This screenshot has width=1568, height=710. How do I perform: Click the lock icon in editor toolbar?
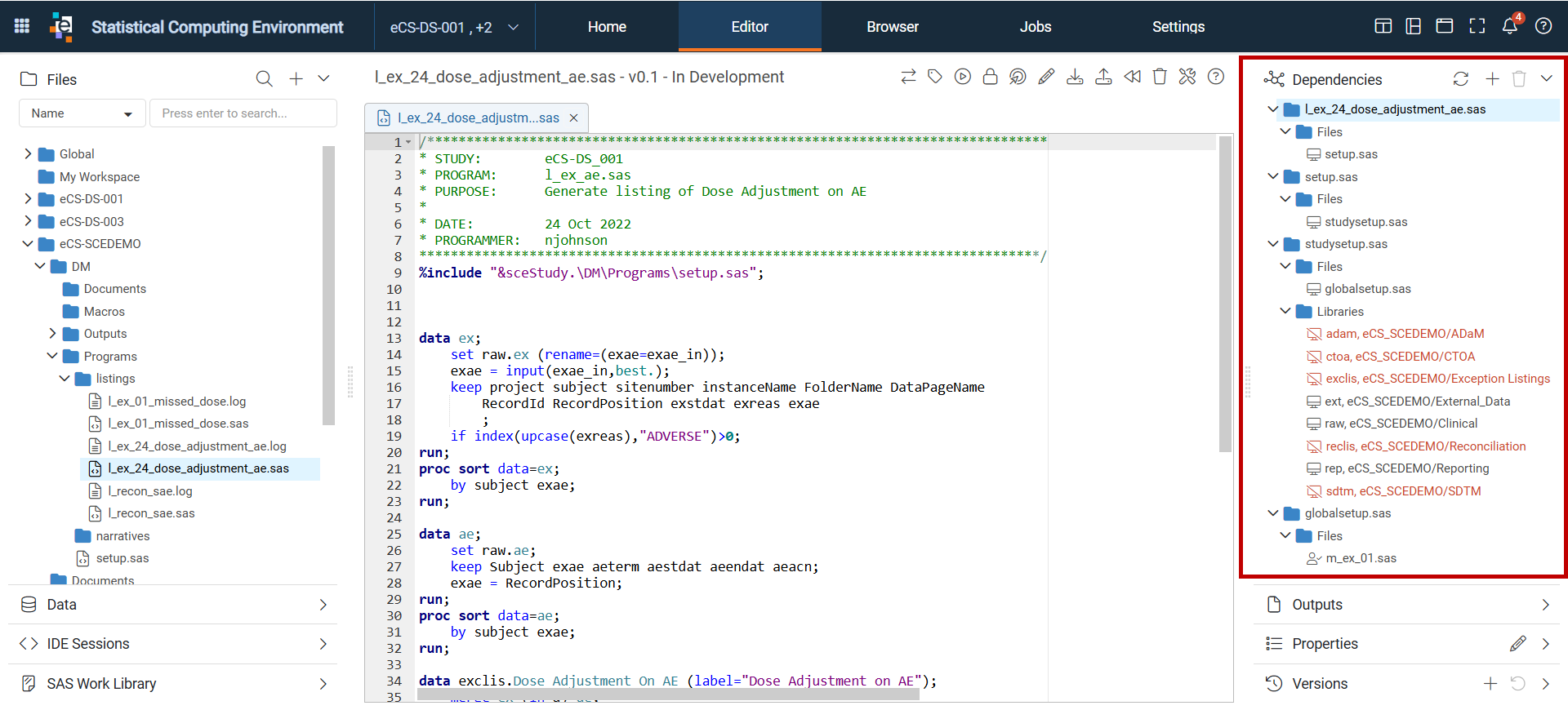tap(990, 77)
